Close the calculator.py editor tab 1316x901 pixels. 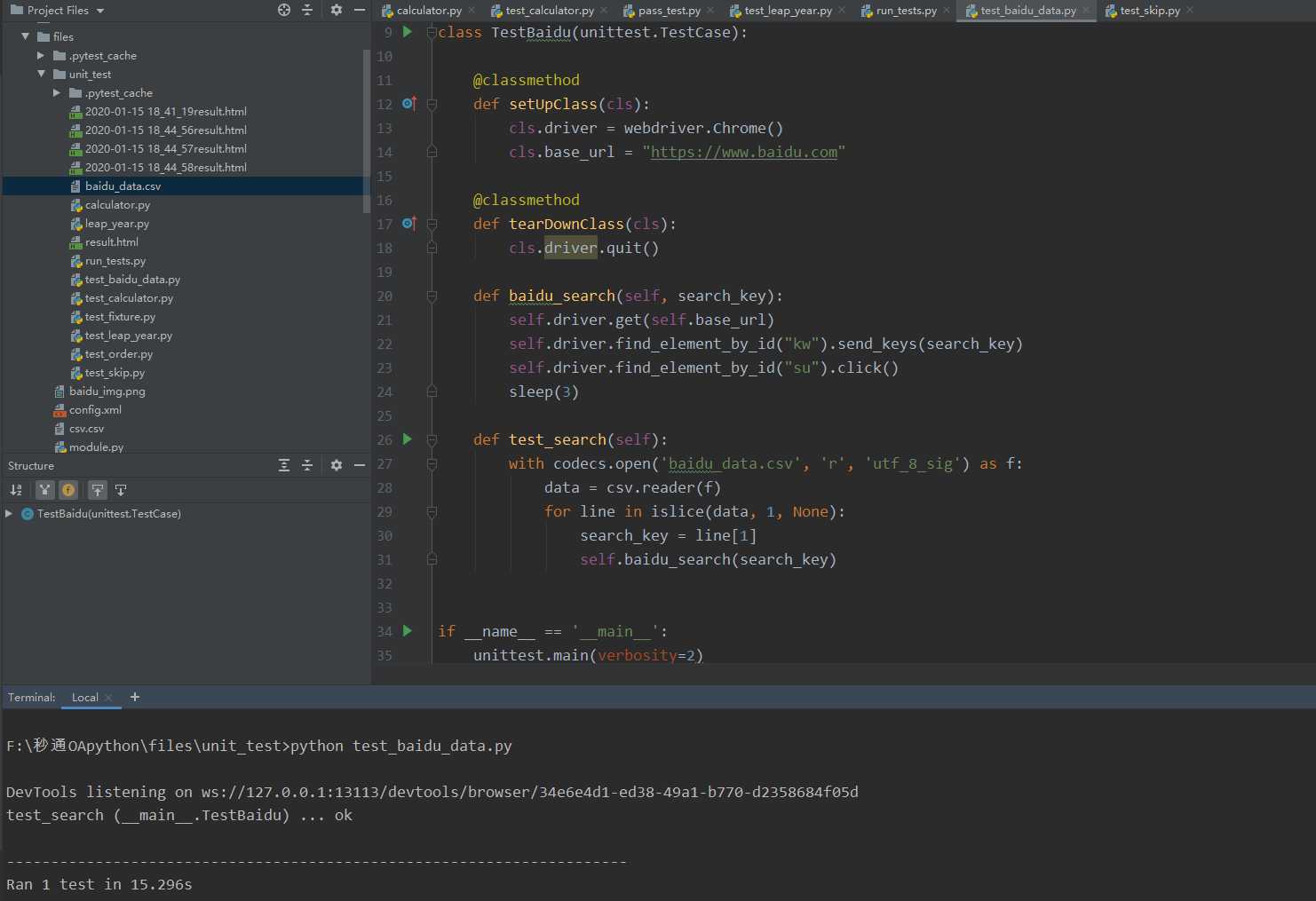472,11
